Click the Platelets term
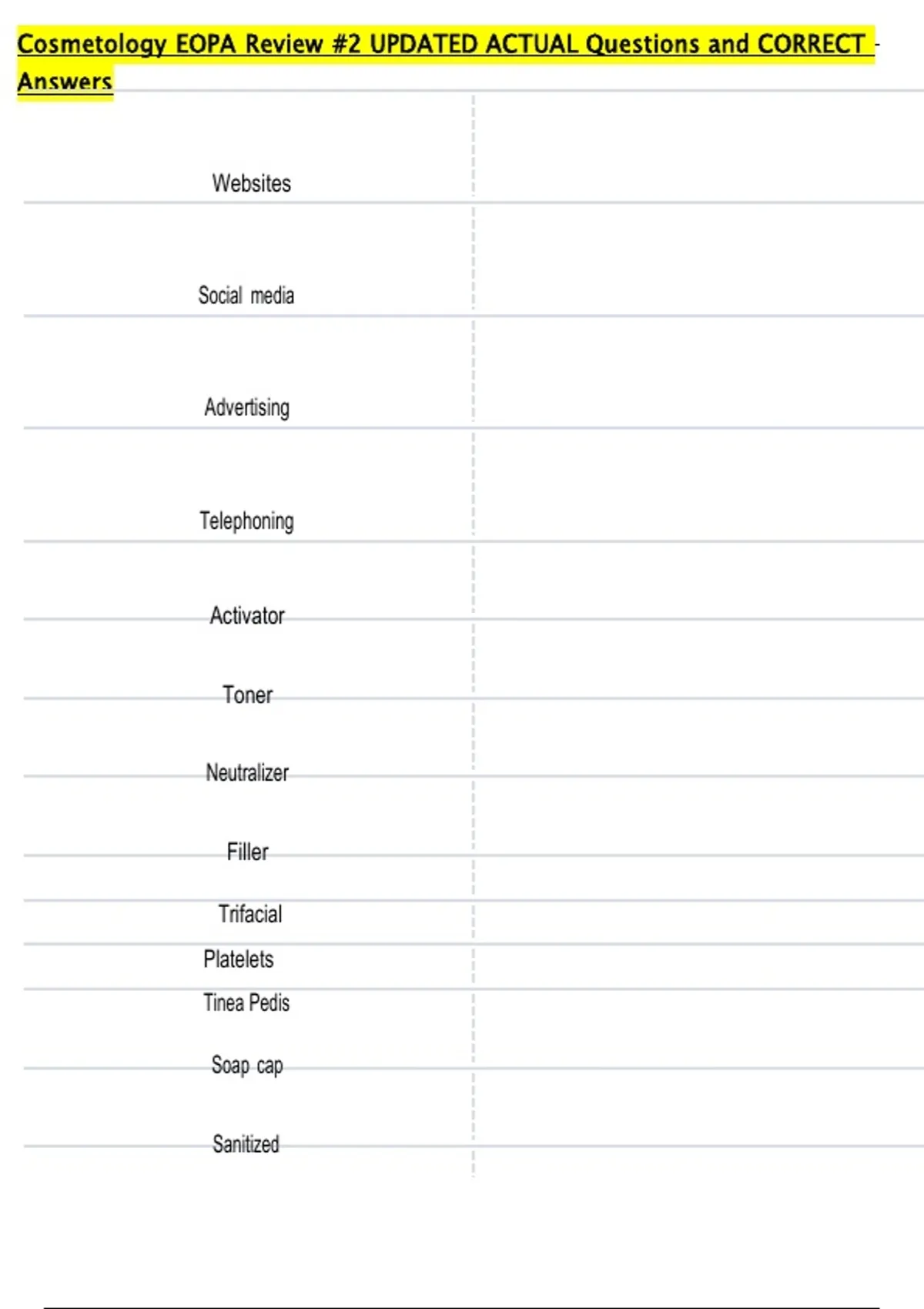Image resolution: width=924 pixels, height=1309 pixels. (238, 959)
